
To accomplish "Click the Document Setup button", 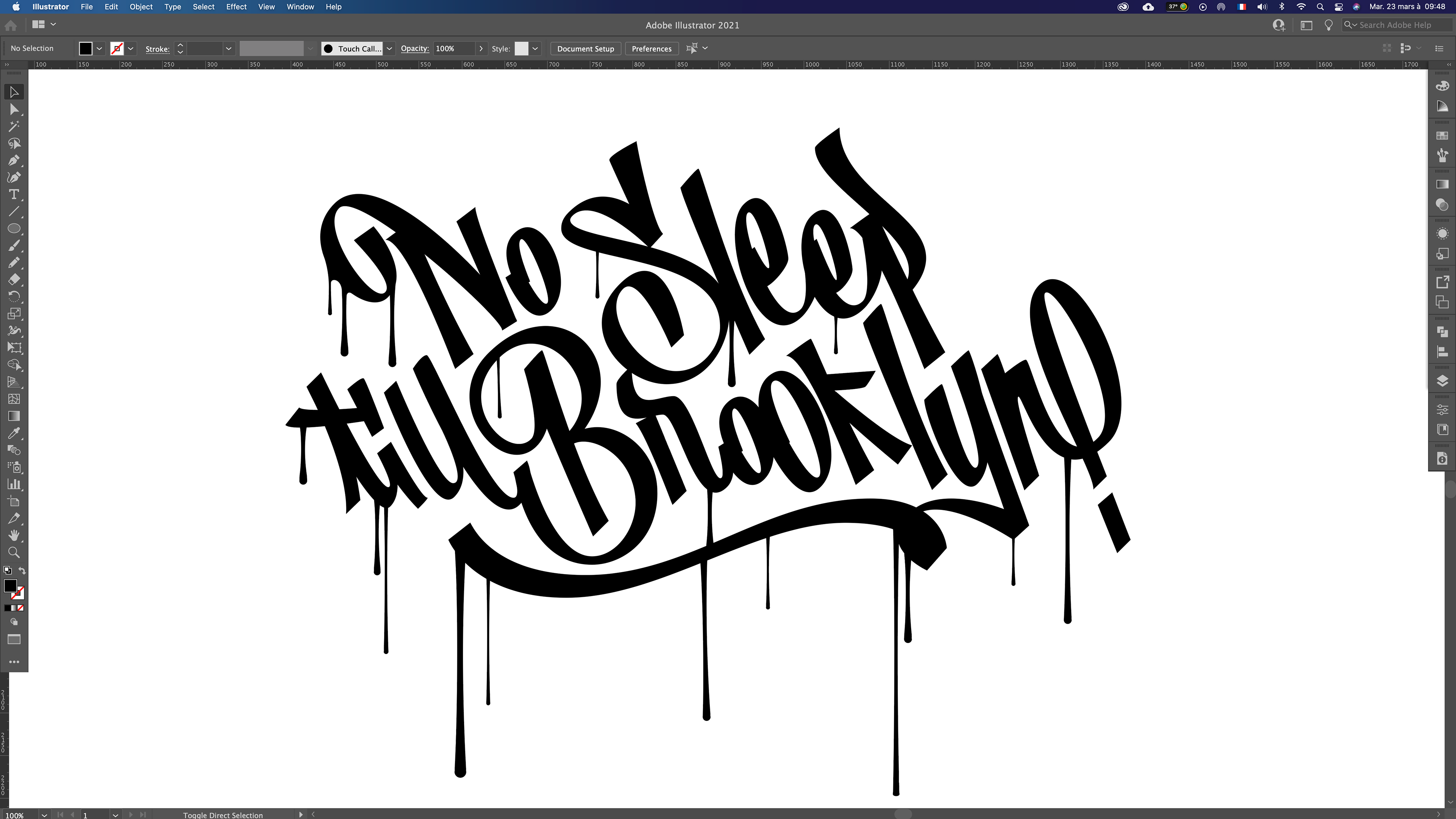I will [x=585, y=49].
